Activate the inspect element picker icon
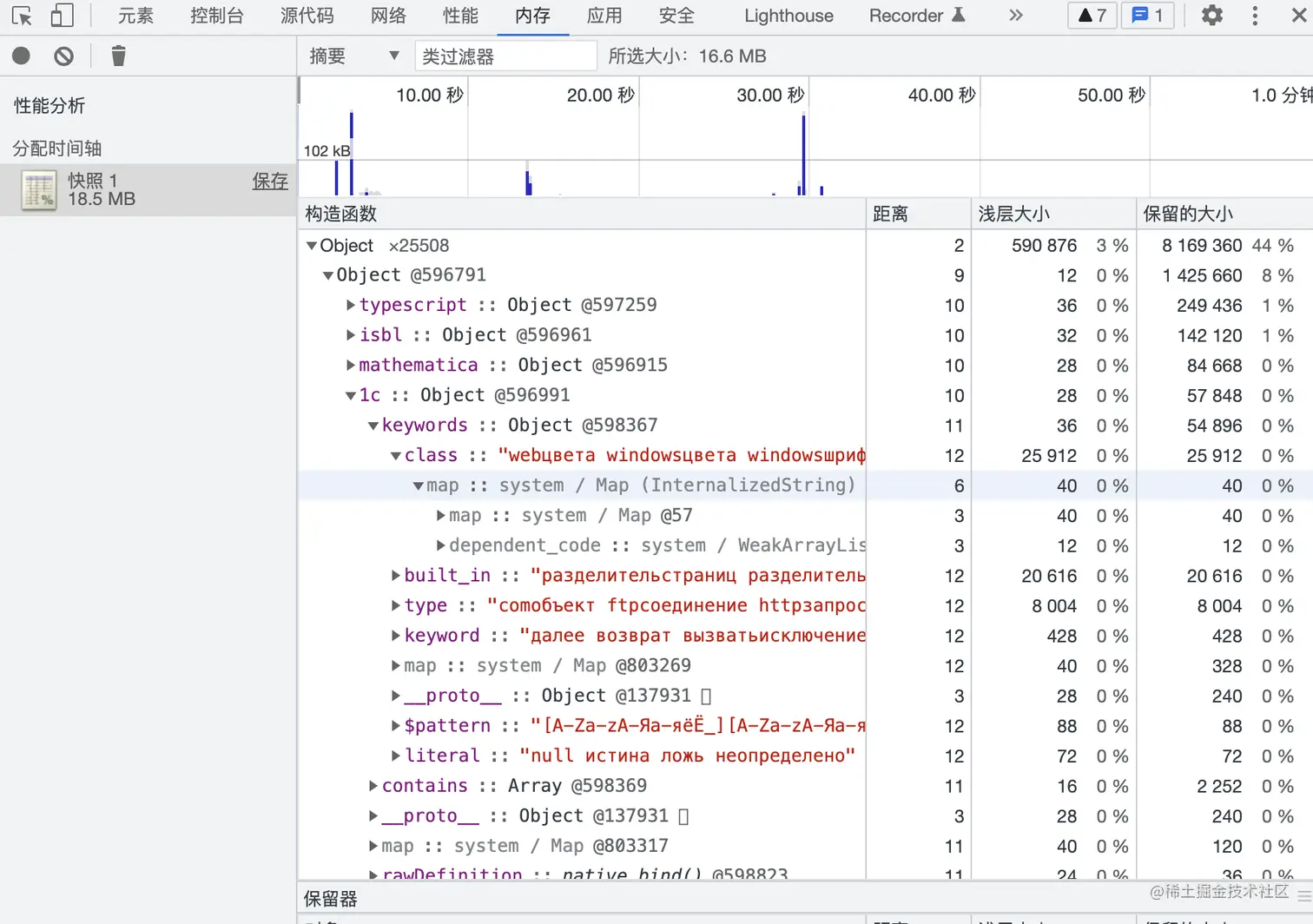Image resolution: width=1313 pixels, height=924 pixels. [x=22, y=16]
